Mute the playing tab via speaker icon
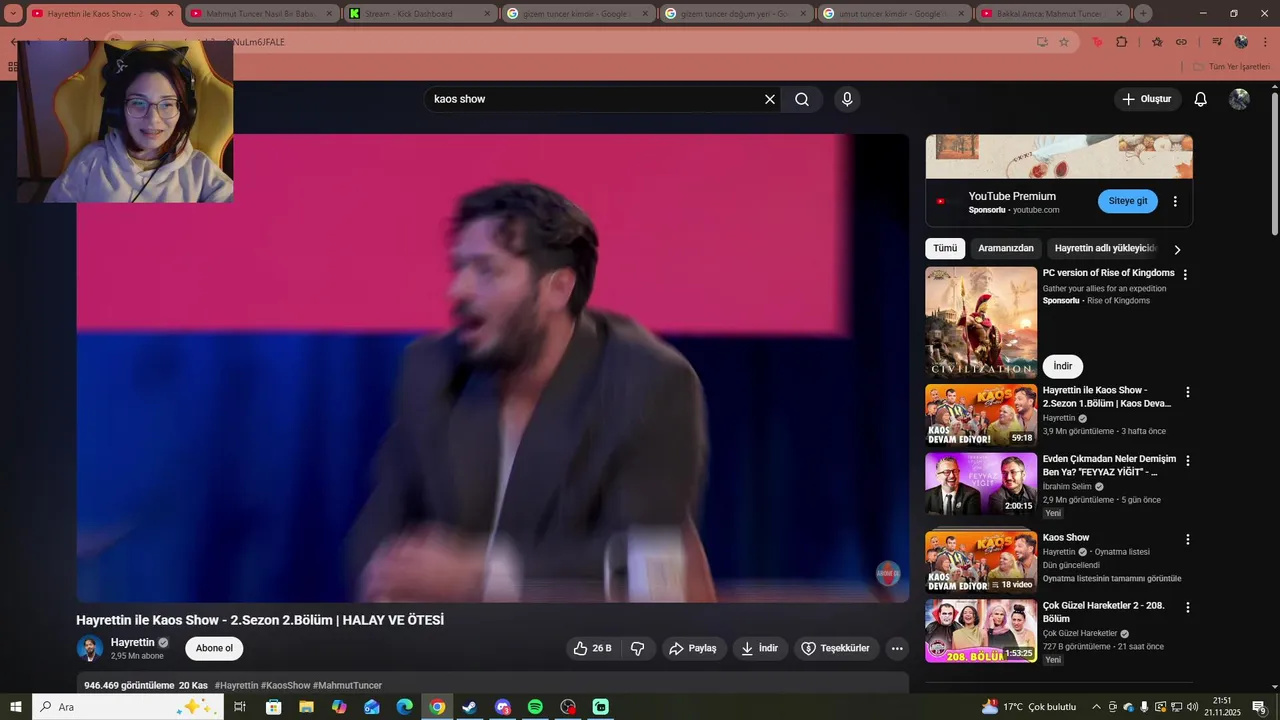1280x720 pixels. tap(154, 14)
